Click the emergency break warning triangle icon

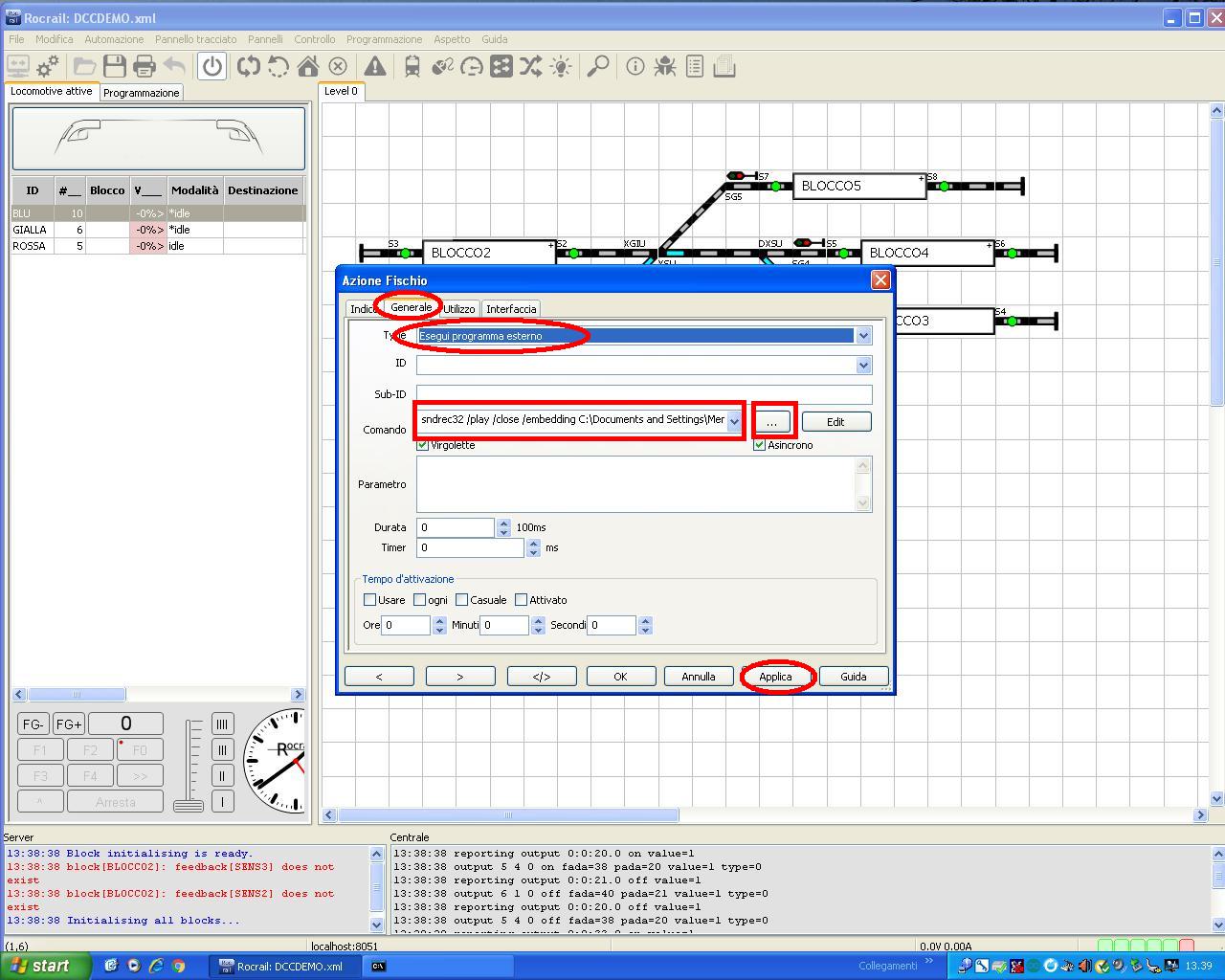click(375, 66)
